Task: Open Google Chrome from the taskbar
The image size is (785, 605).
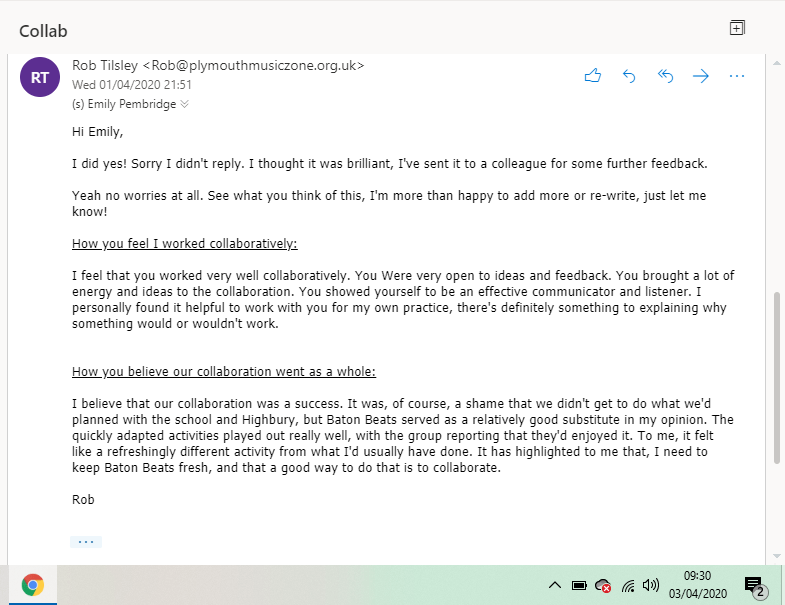Action: (x=33, y=585)
